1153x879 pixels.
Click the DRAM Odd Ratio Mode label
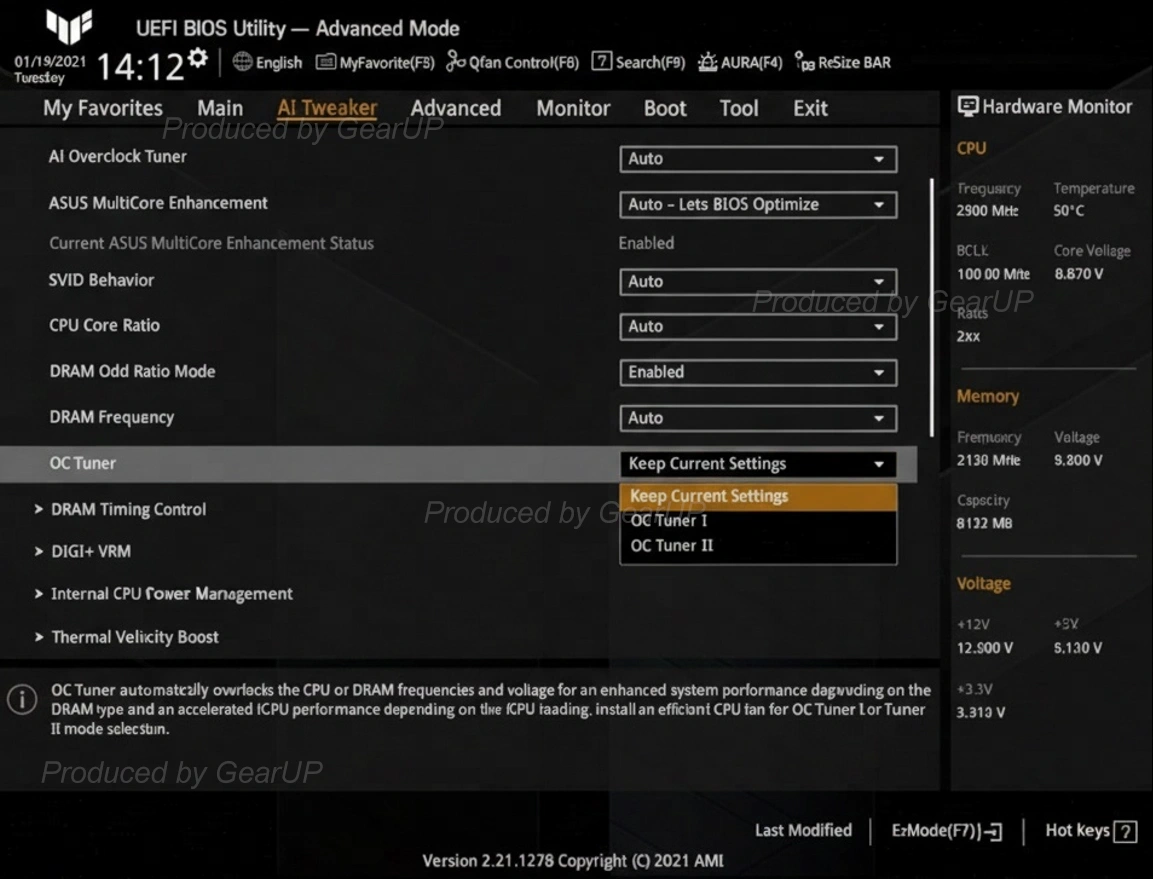(132, 371)
